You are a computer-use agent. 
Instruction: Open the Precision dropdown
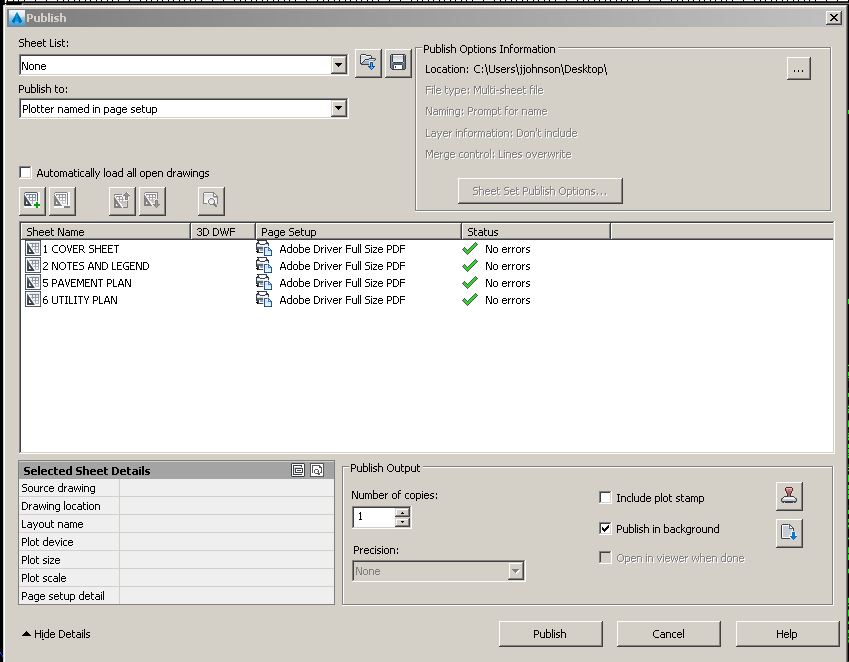(x=513, y=570)
